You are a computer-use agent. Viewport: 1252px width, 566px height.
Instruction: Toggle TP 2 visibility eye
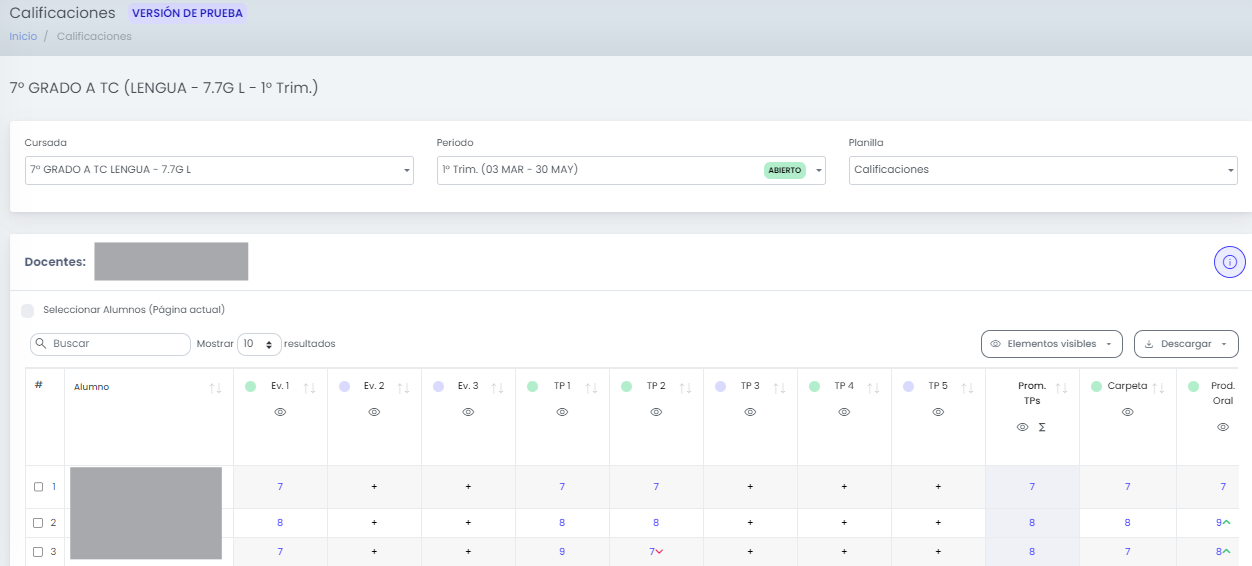point(656,412)
